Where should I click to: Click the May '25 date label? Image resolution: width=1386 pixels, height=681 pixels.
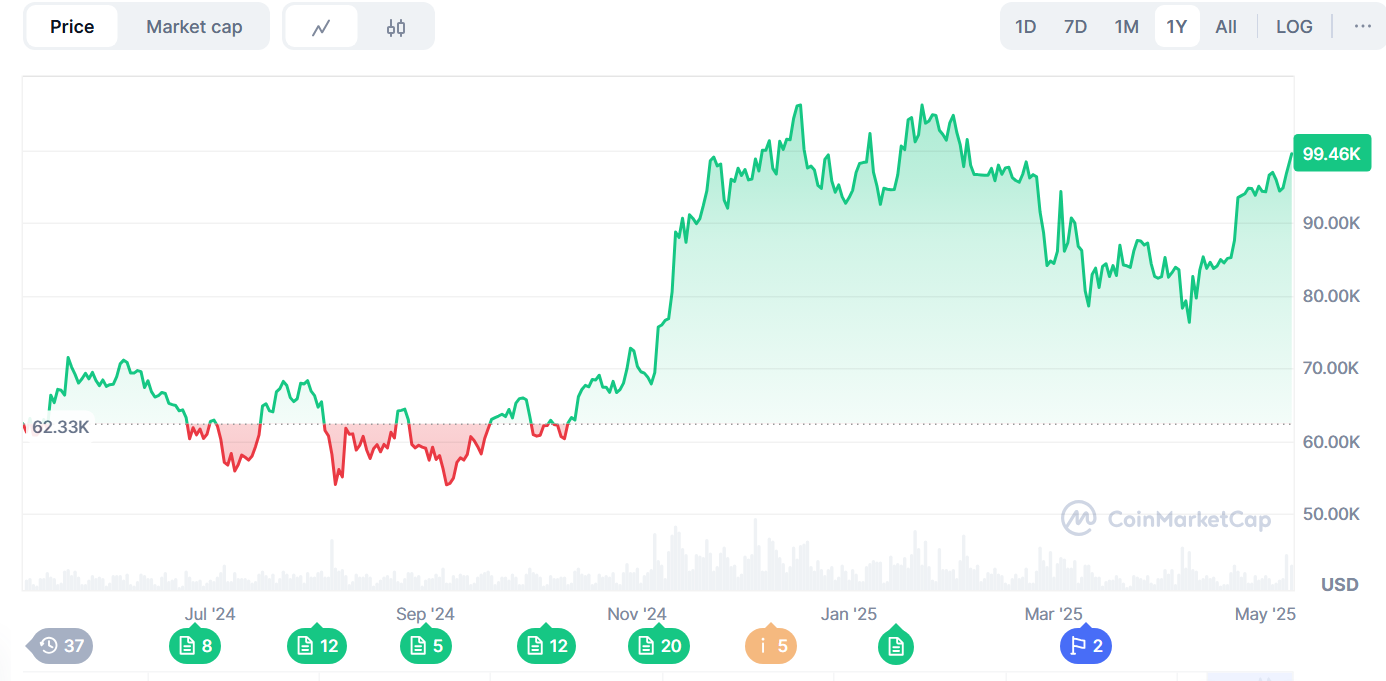1265,614
